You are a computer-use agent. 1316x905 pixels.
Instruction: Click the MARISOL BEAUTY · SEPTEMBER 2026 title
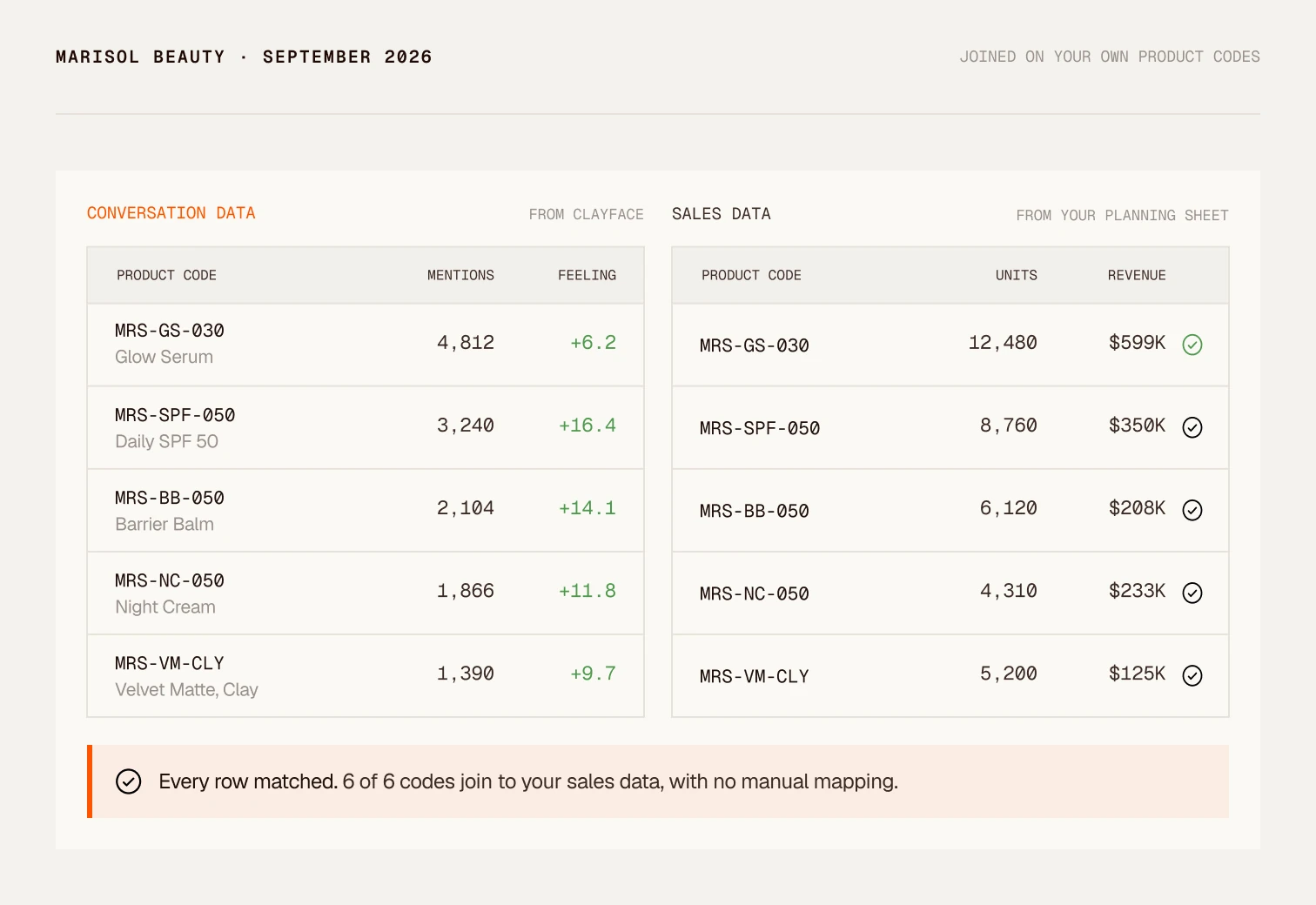click(244, 57)
